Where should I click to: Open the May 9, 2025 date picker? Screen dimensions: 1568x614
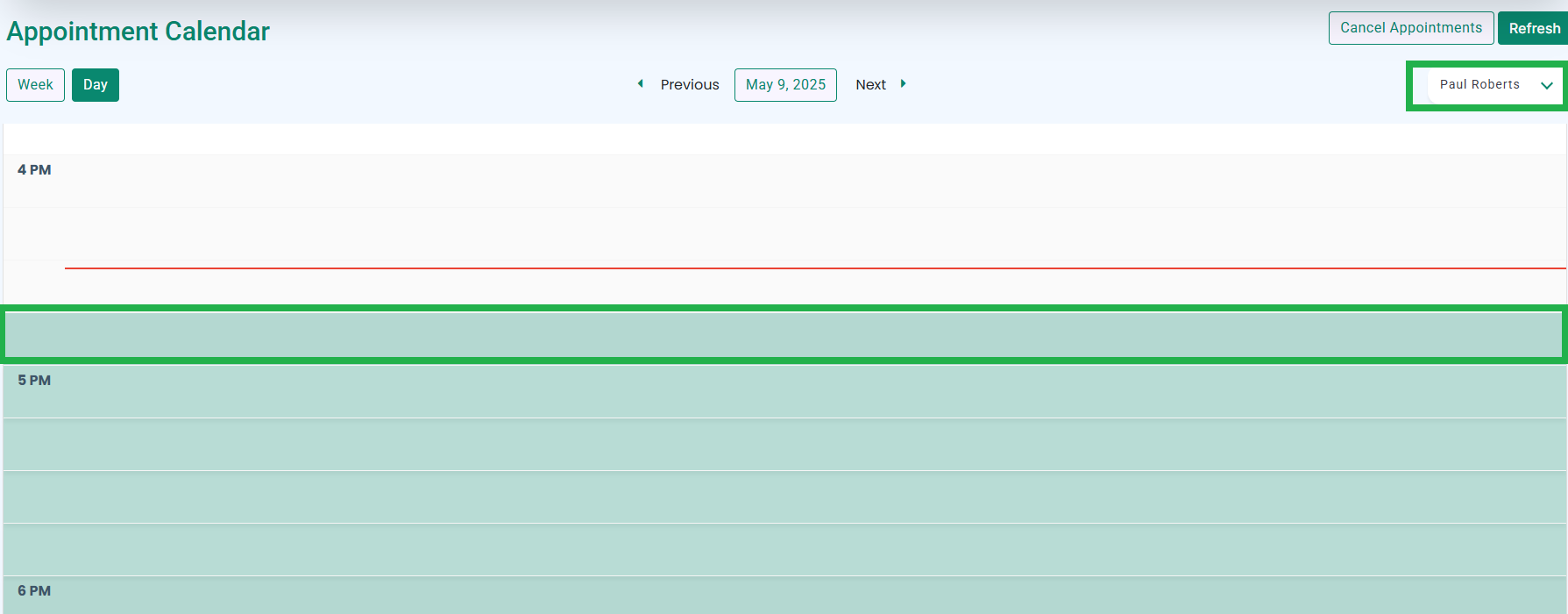[785, 85]
